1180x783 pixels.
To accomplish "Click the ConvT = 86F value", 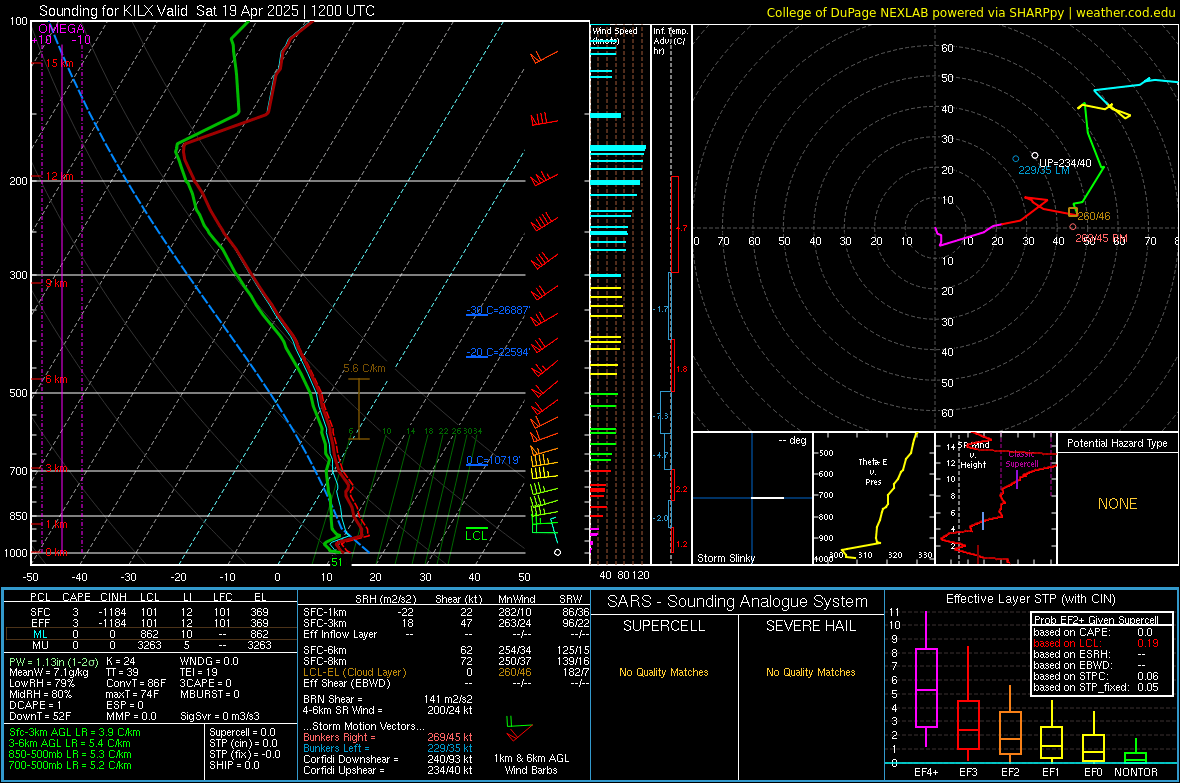I will click(x=135, y=684).
